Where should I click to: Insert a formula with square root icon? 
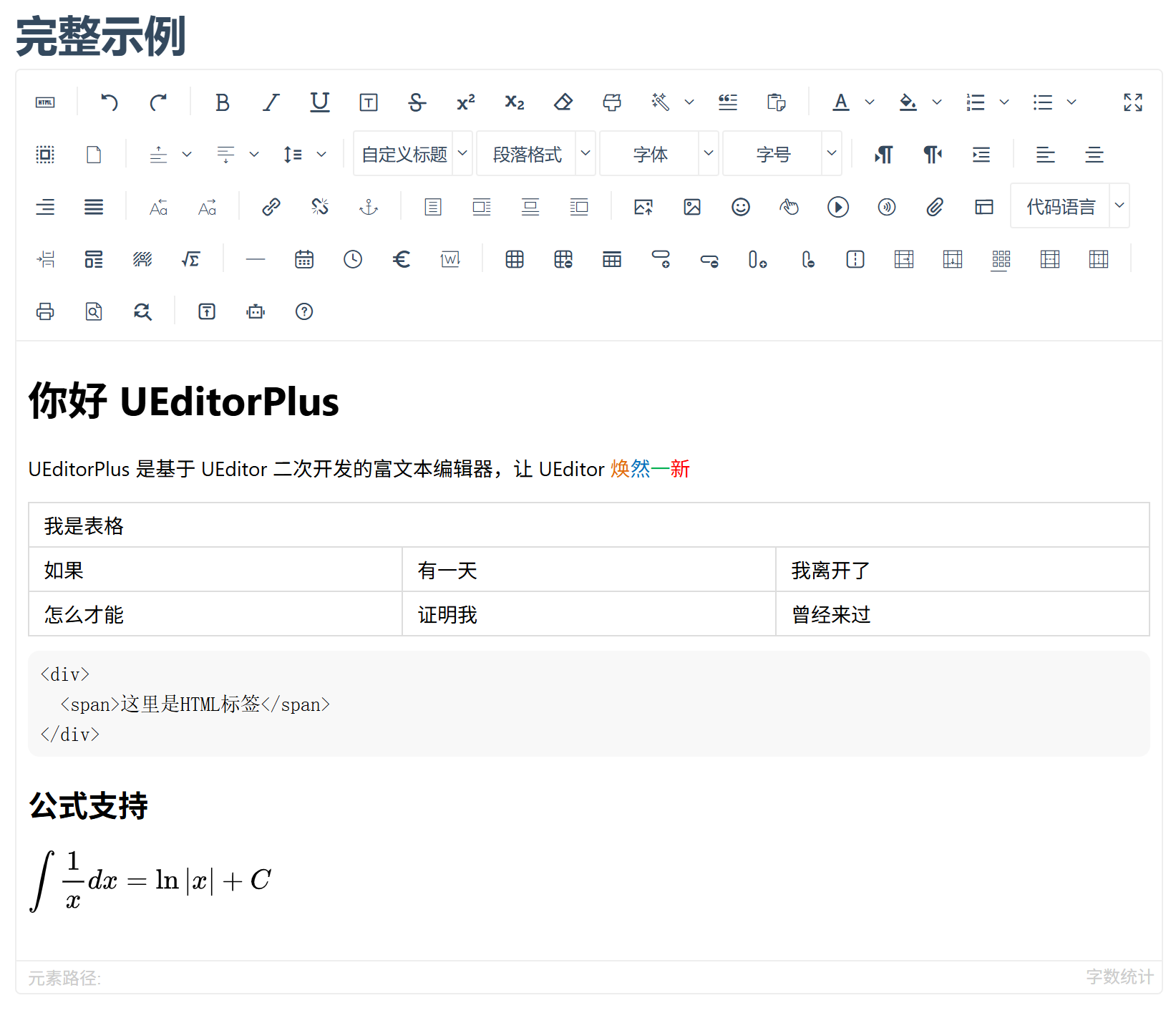pyautogui.click(x=191, y=259)
